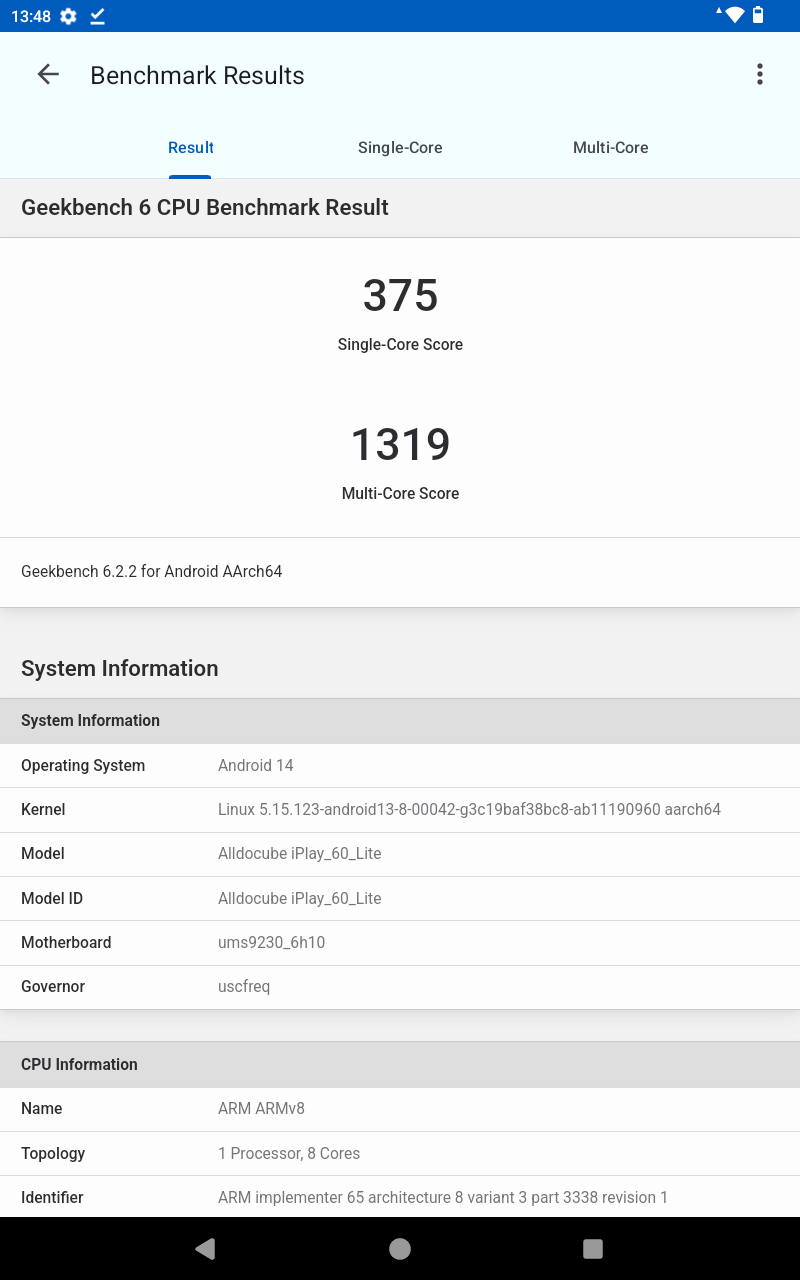Select the Result tab
This screenshot has width=800, height=1280.
coord(190,148)
